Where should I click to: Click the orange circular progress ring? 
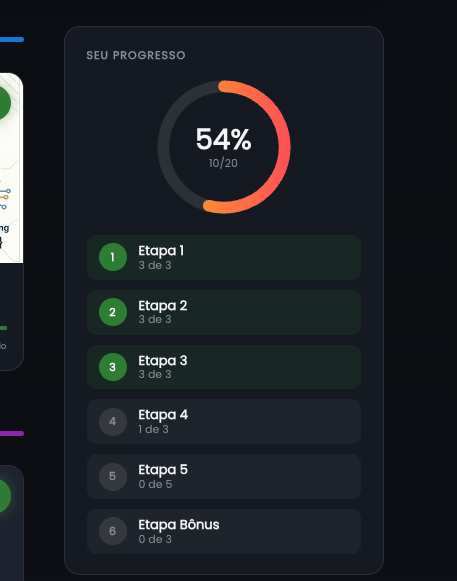pos(224,147)
